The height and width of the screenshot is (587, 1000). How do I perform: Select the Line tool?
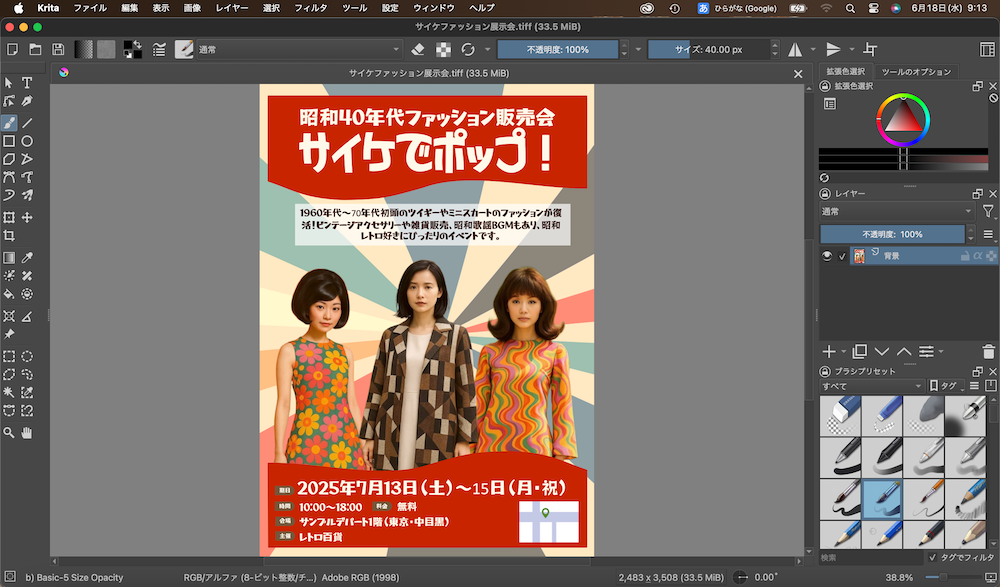pos(27,123)
